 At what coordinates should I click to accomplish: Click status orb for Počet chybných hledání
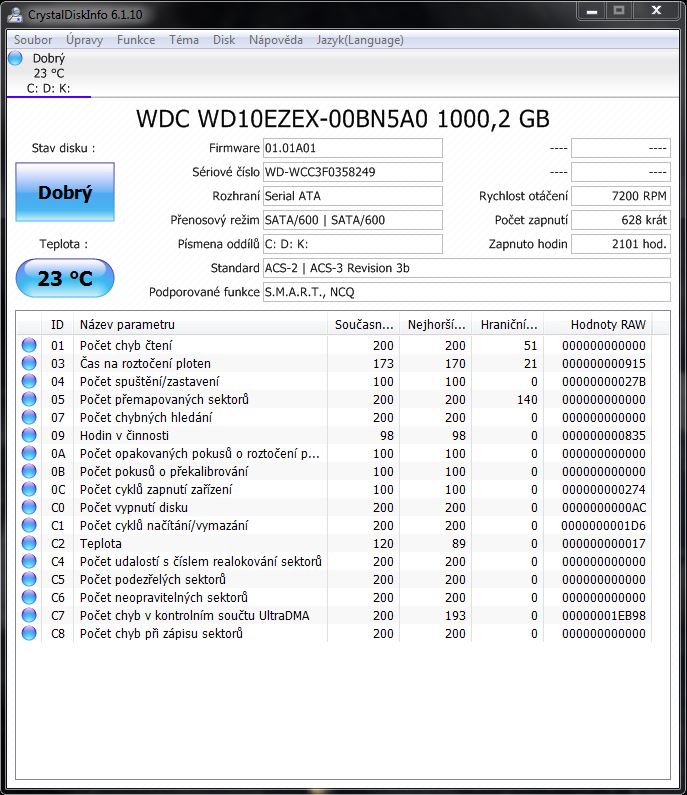coord(29,417)
